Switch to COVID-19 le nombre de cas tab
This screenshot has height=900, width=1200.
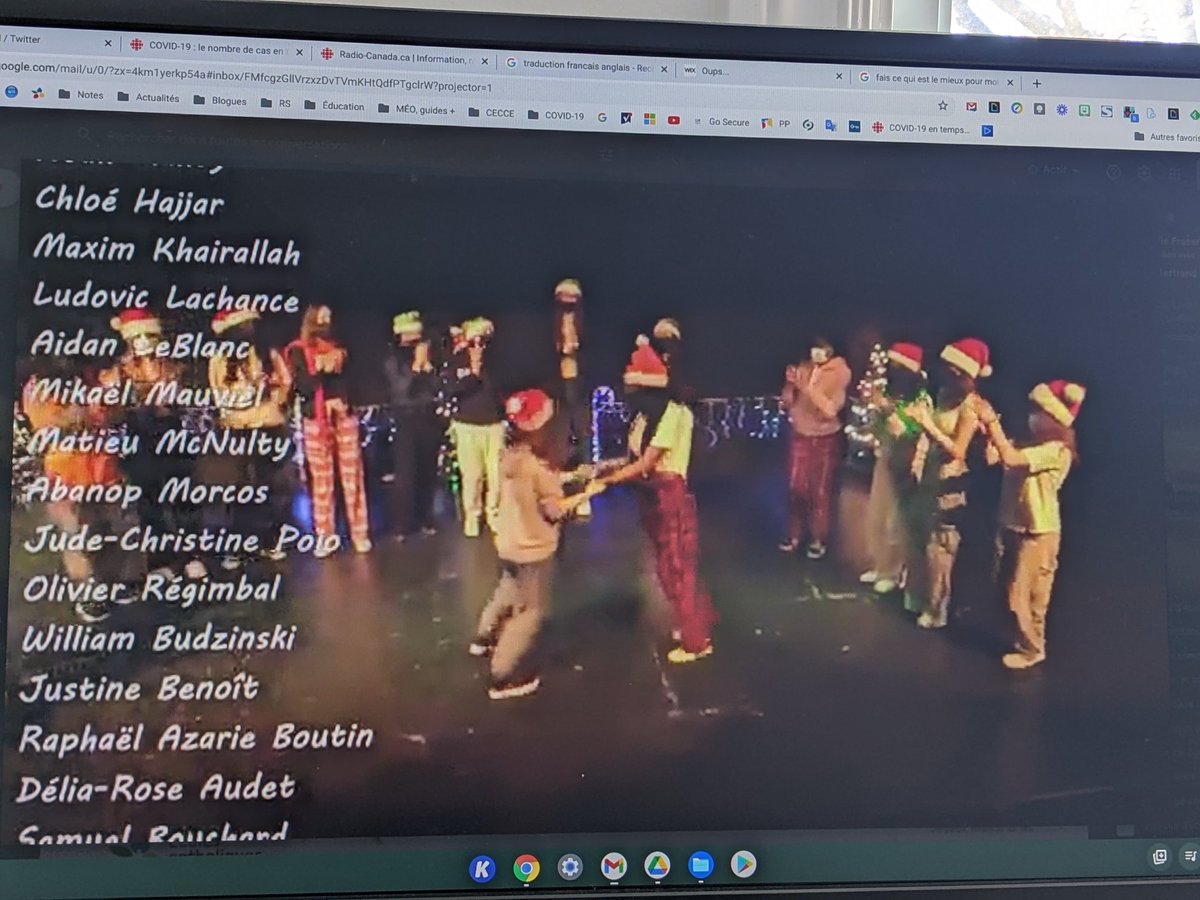tap(214, 46)
